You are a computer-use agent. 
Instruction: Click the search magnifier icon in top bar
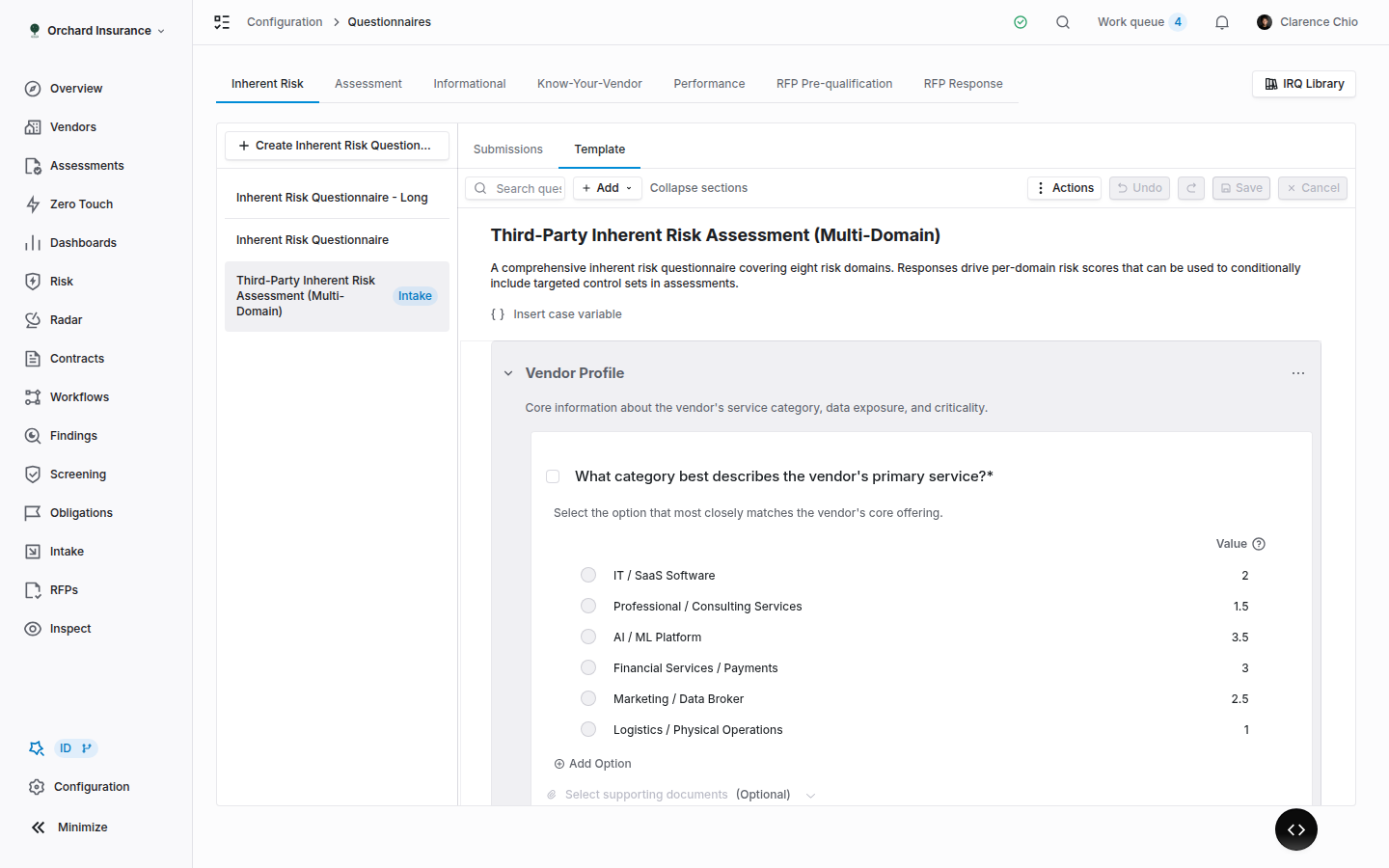click(x=1063, y=22)
